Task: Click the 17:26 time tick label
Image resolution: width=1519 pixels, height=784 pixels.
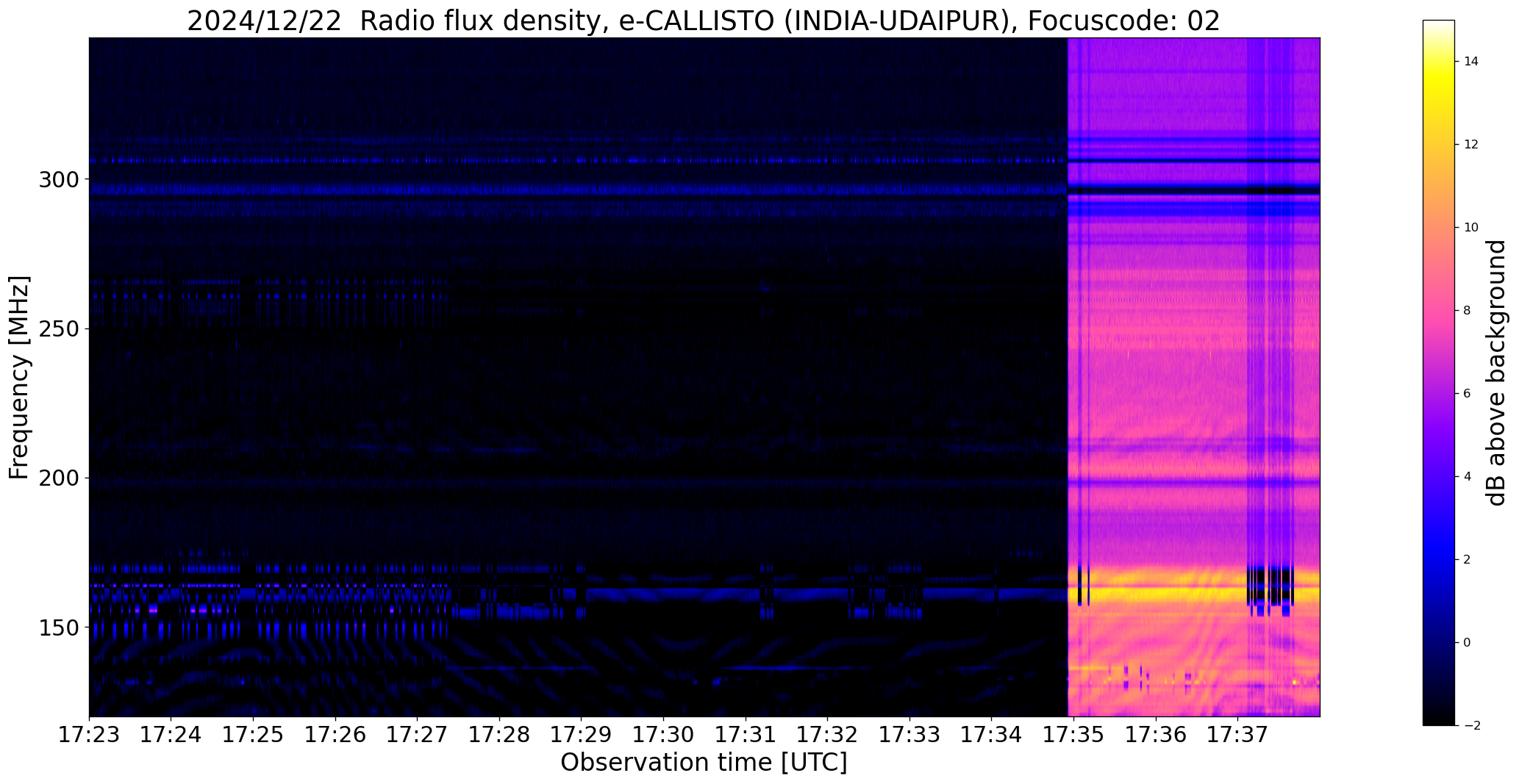Action: click(335, 734)
